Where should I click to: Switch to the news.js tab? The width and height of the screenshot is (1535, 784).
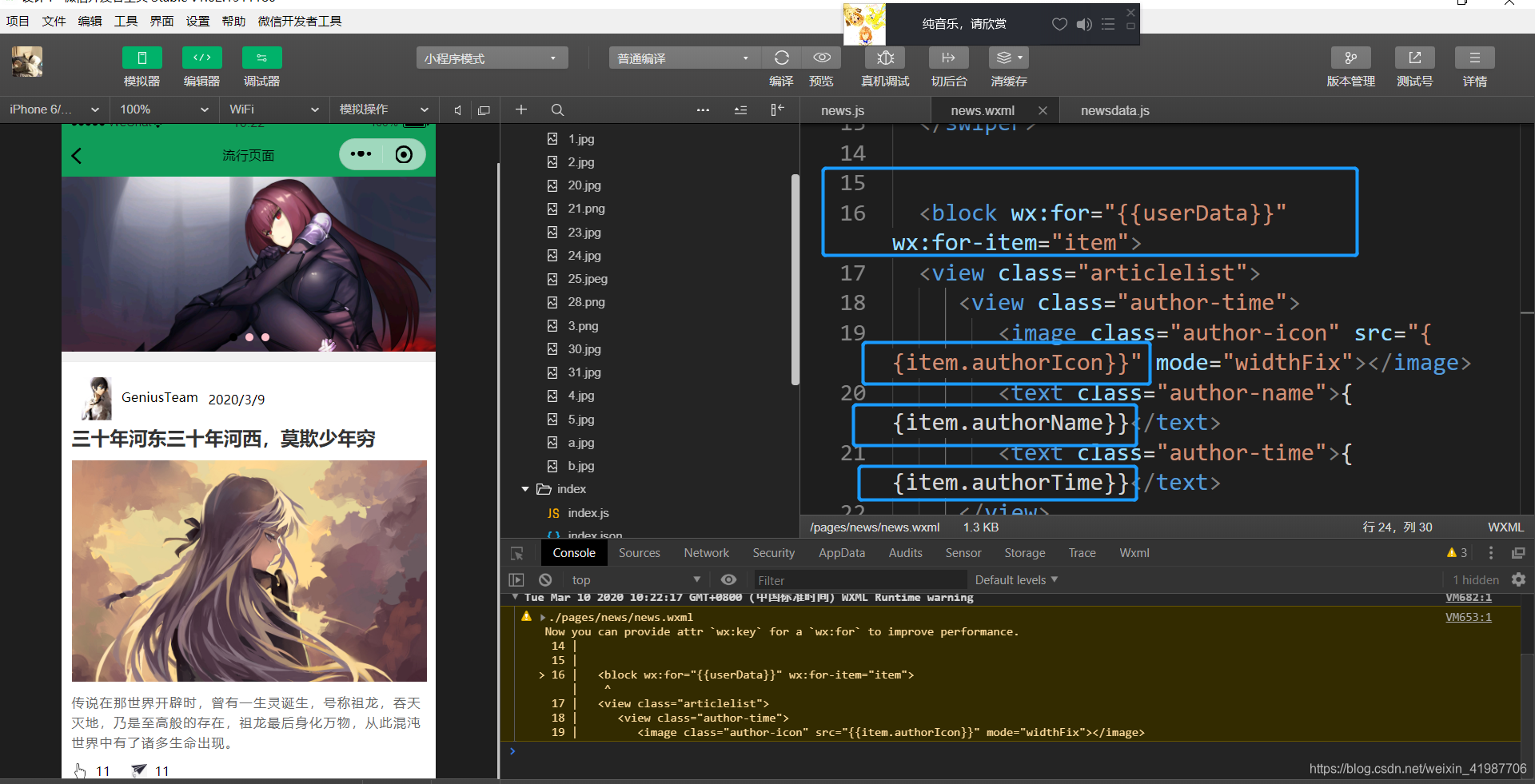click(843, 110)
